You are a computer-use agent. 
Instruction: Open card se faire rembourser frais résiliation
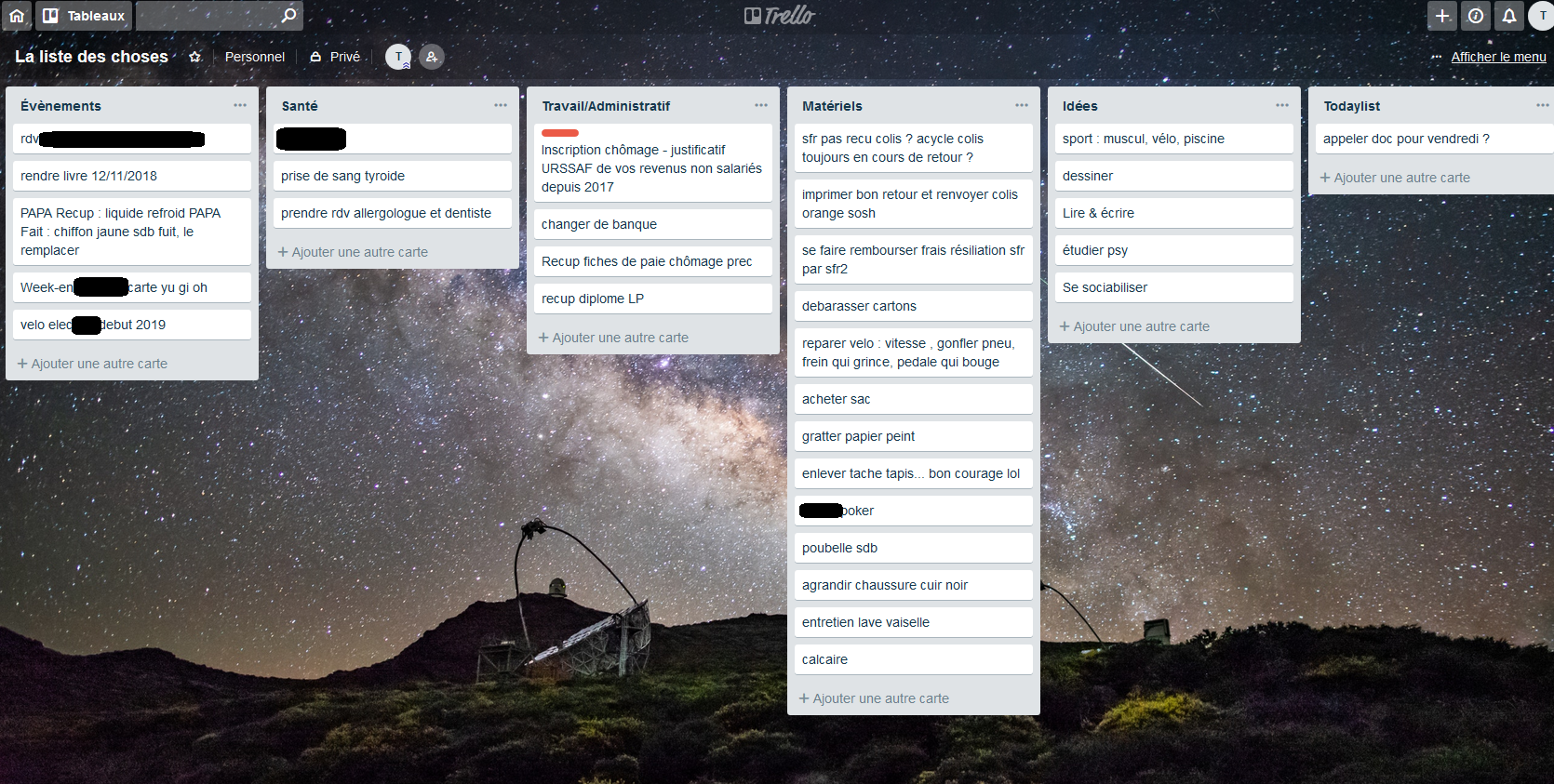[914, 259]
